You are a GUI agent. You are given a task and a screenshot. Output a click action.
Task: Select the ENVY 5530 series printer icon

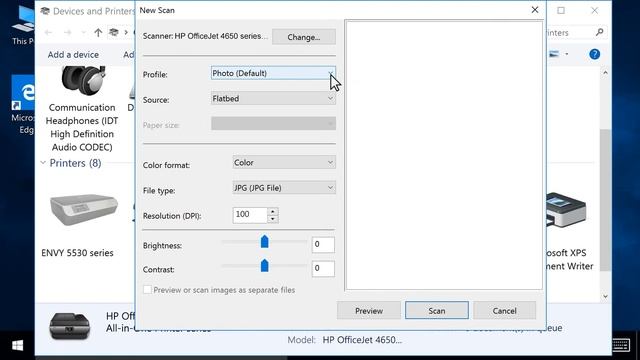pos(84,209)
